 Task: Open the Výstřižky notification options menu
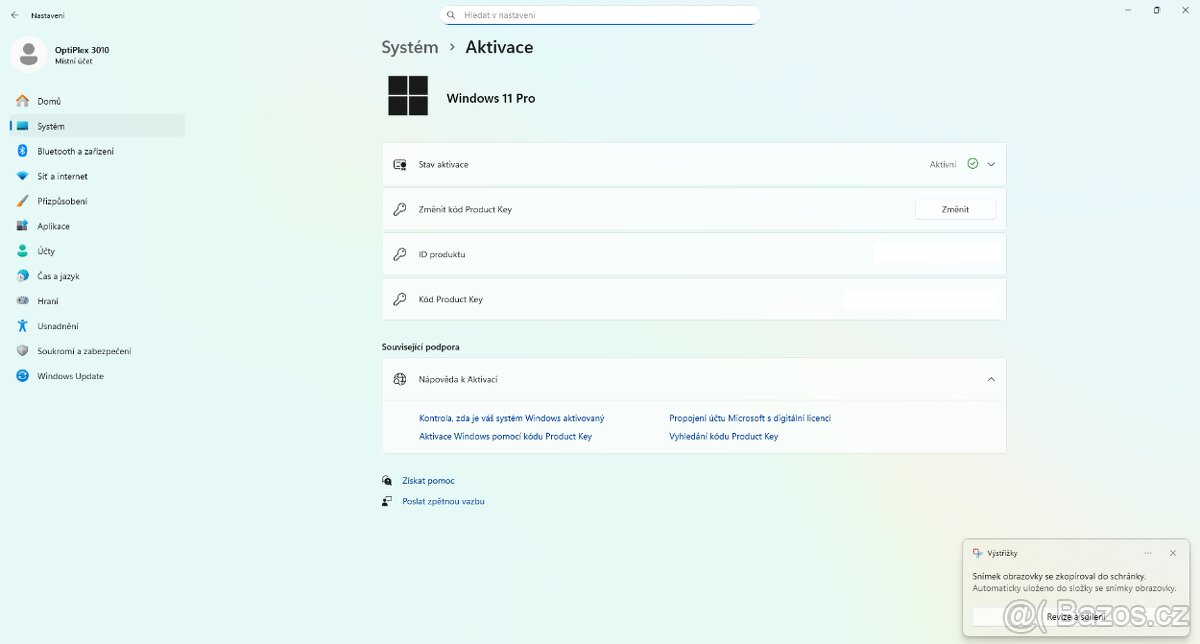point(1148,553)
